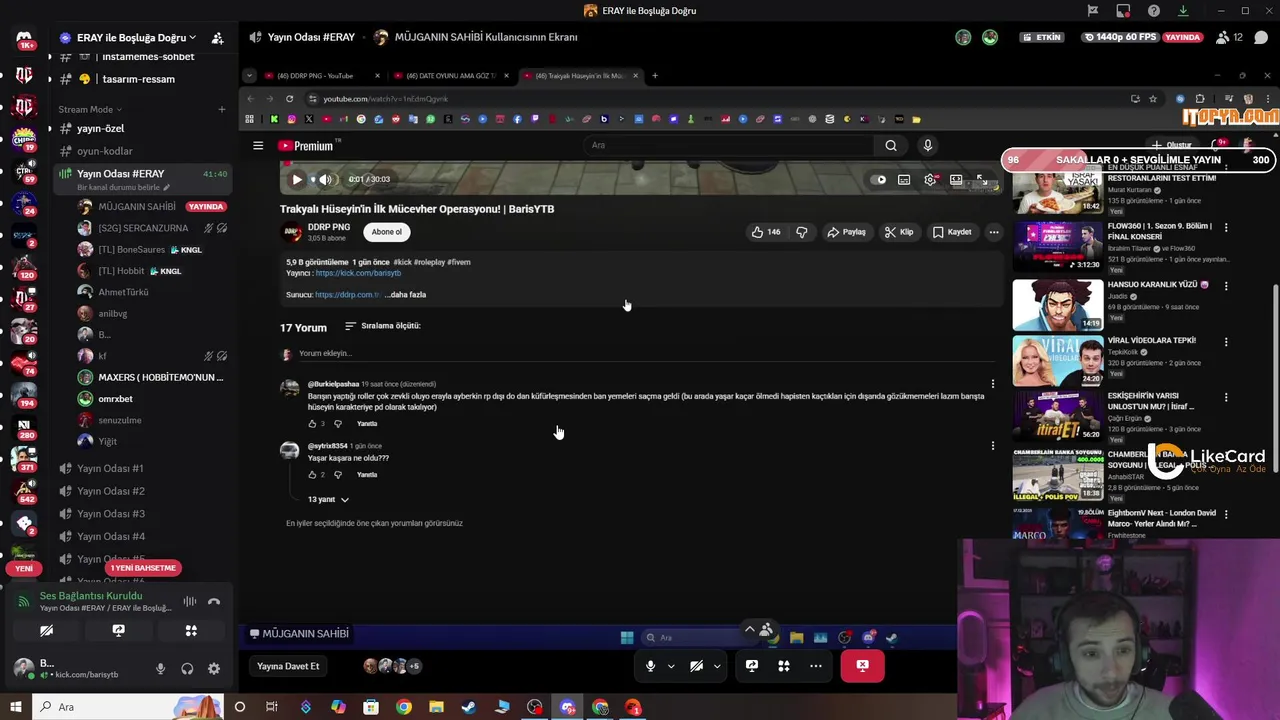This screenshot has height=720, width=1280.
Task: Open camera options arrow in stream controls
Action: click(x=717, y=666)
